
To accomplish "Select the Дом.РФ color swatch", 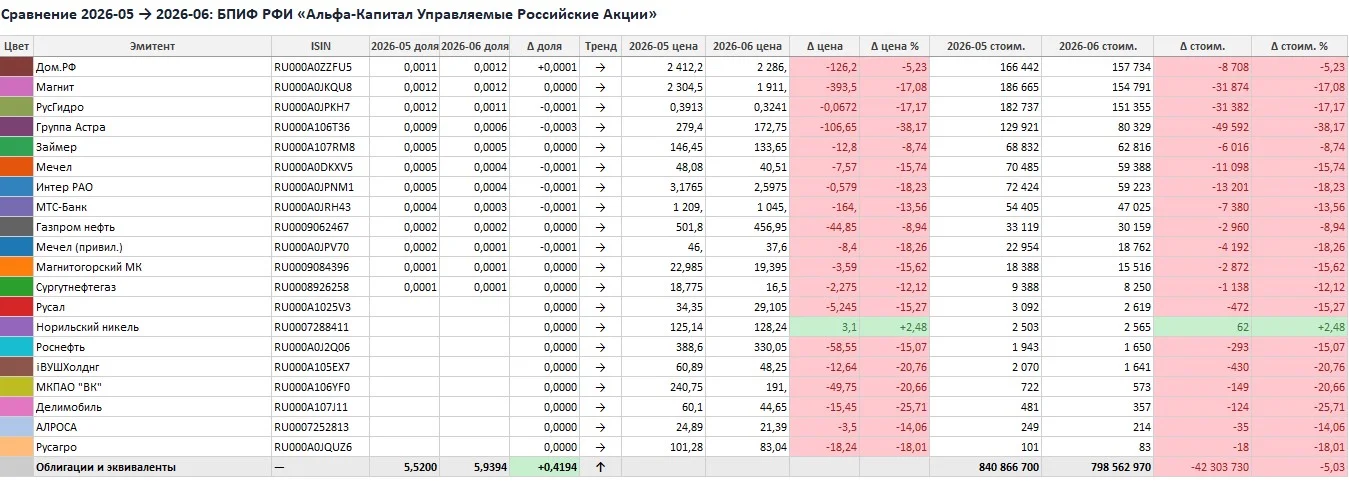I will pyautogui.click(x=16, y=67).
